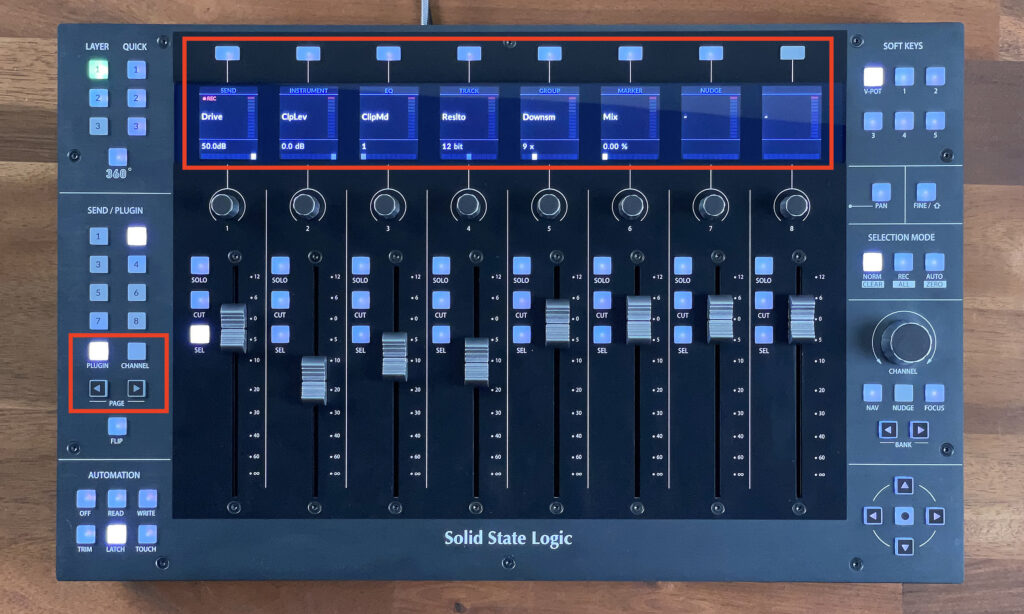Click the large CHANNEL encoder knob
The height and width of the screenshot is (614, 1024).
coord(904,340)
